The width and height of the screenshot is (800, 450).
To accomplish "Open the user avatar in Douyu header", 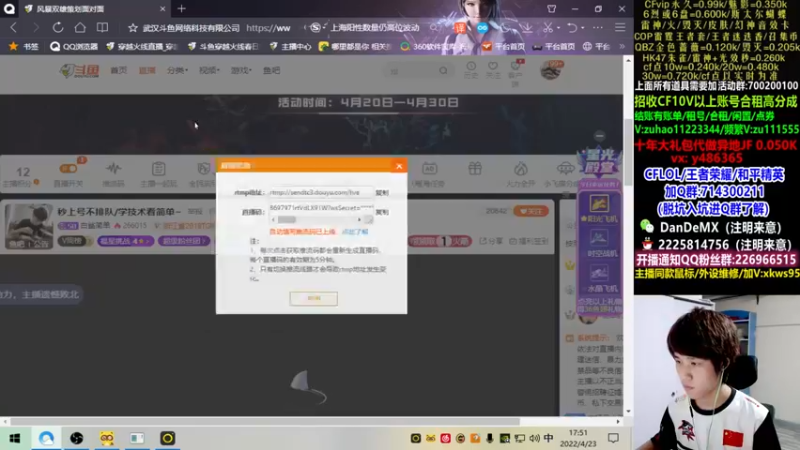I will pyautogui.click(x=551, y=70).
